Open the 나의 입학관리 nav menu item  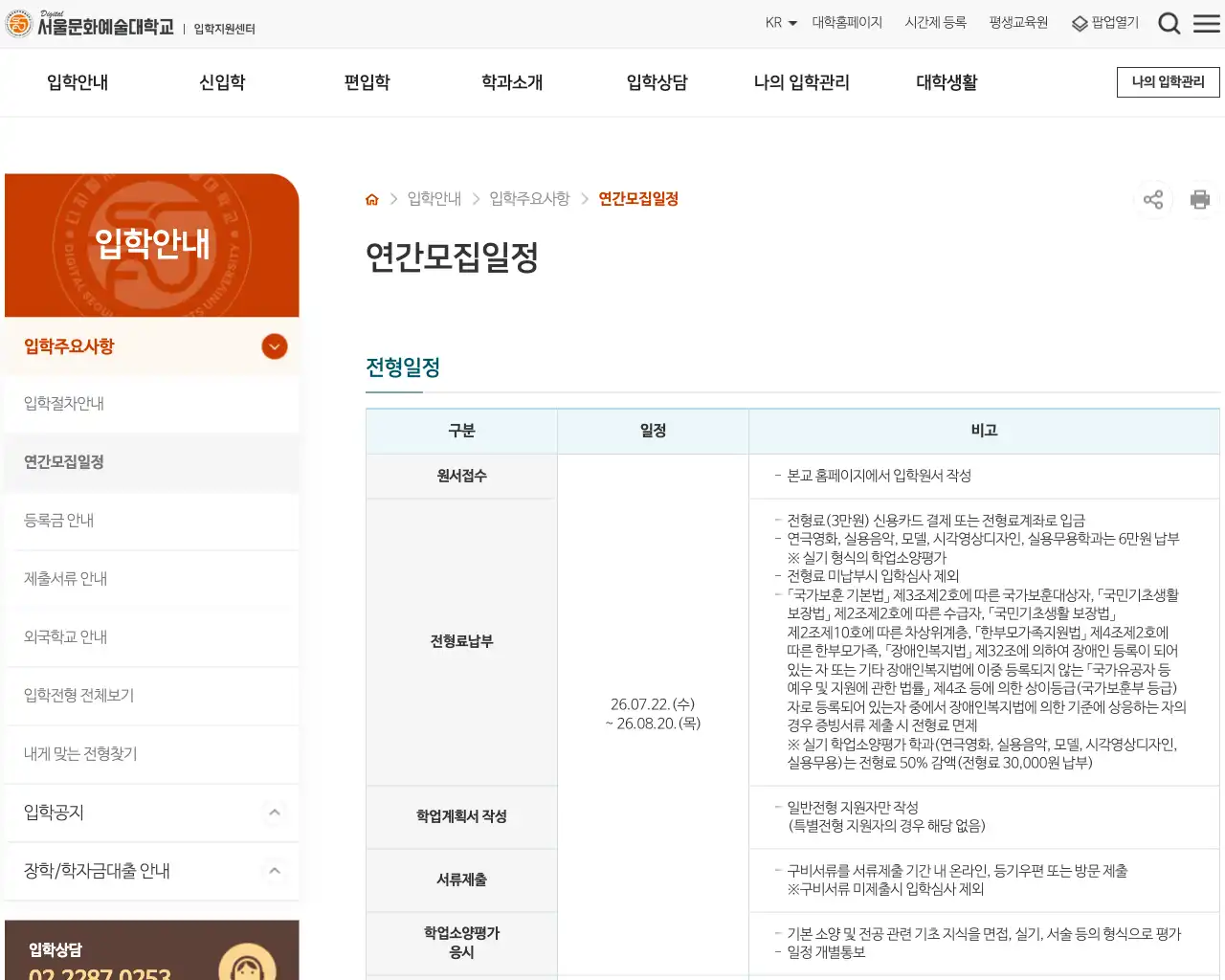pyautogui.click(x=802, y=82)
